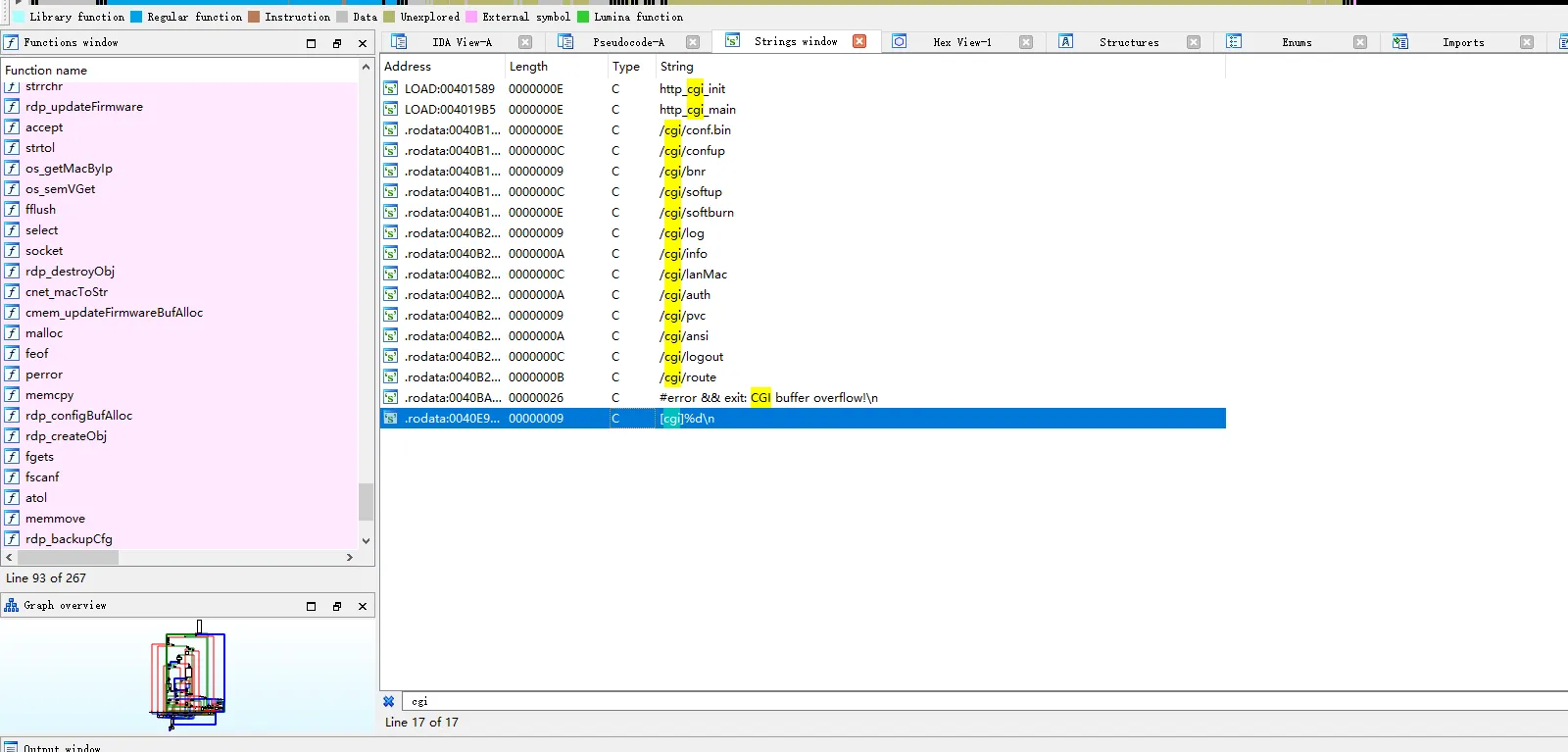Click the IDA View-A tab icon
Screen dimensions: 1568x752
[x=399, y=41]
